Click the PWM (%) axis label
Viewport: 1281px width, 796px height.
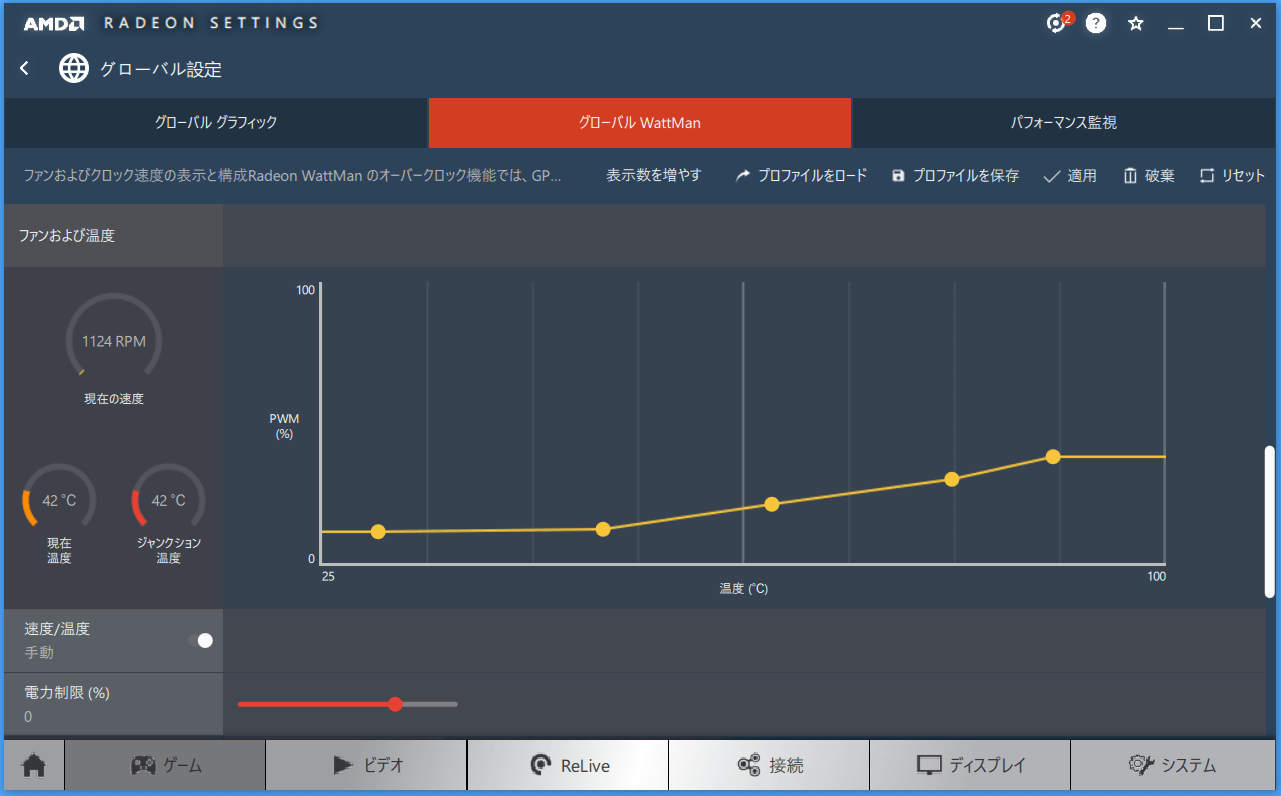coord(284,426)
